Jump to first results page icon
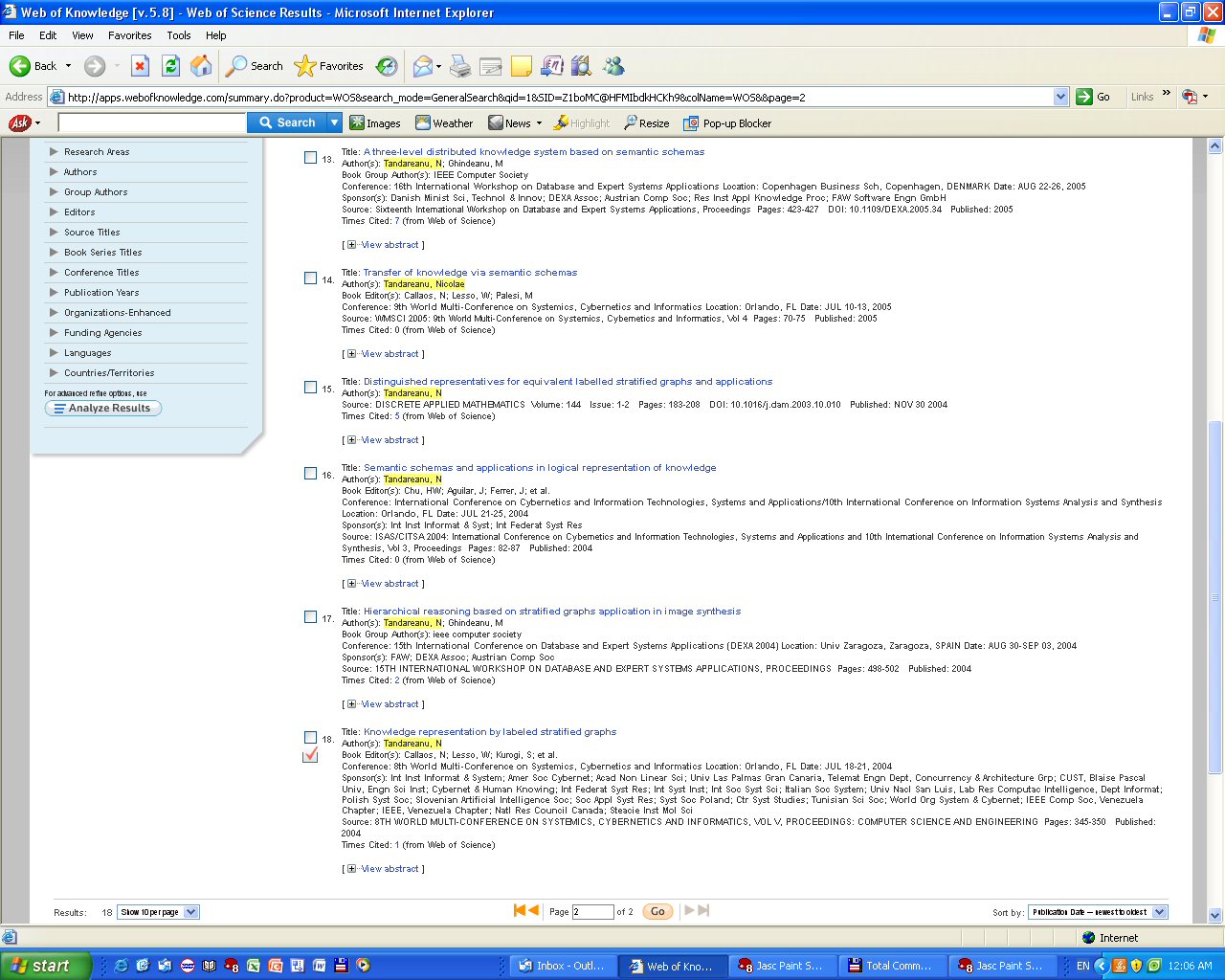The height and width of the screenshot is (980, 1225). pyautogui.click(x=520, y=910)
